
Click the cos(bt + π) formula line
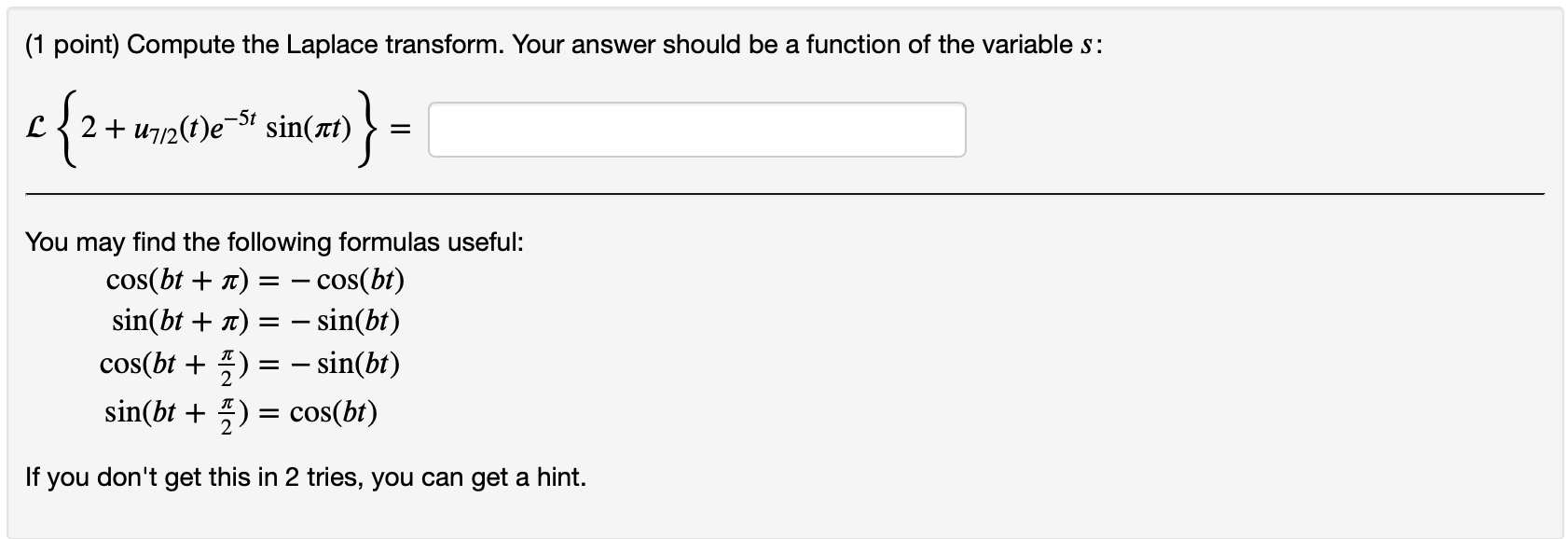point(254,278)
